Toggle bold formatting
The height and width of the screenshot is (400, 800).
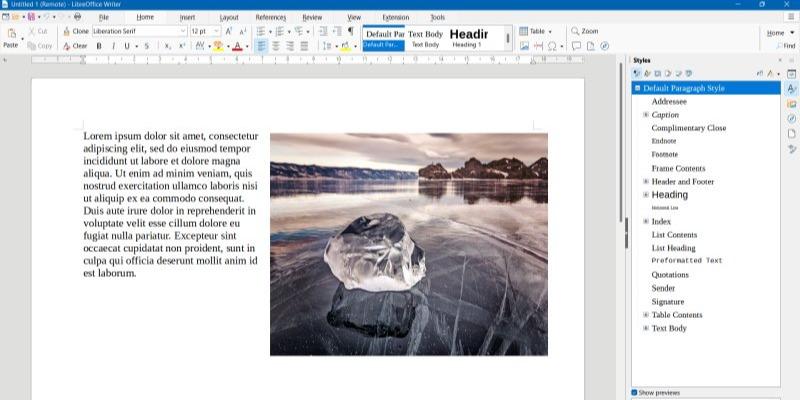(x=99, y=46)
